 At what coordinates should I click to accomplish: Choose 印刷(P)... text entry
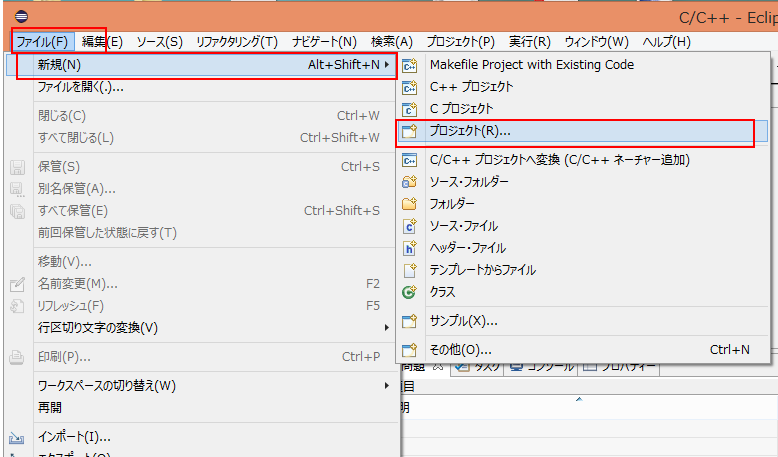tap(65, 356)
